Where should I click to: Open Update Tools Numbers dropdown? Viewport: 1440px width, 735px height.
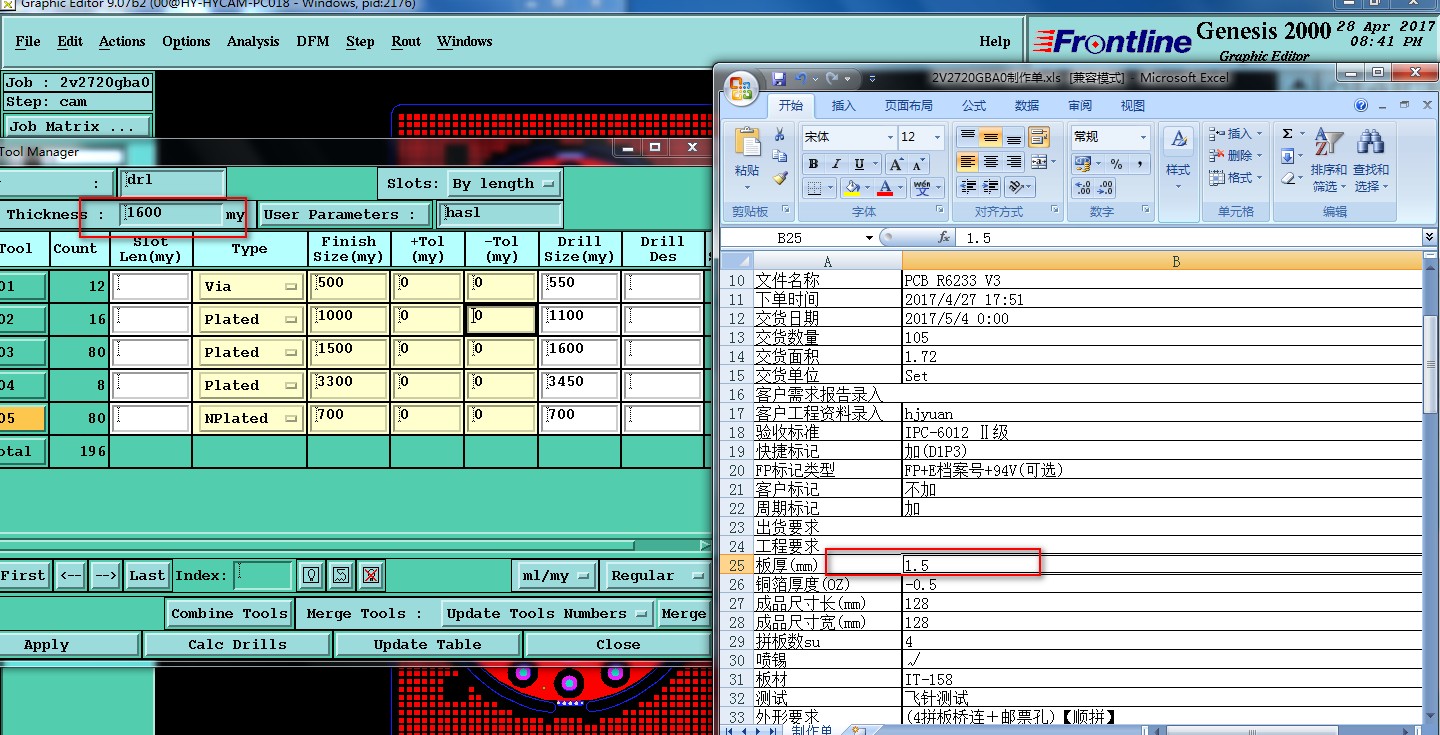[547, 614]
